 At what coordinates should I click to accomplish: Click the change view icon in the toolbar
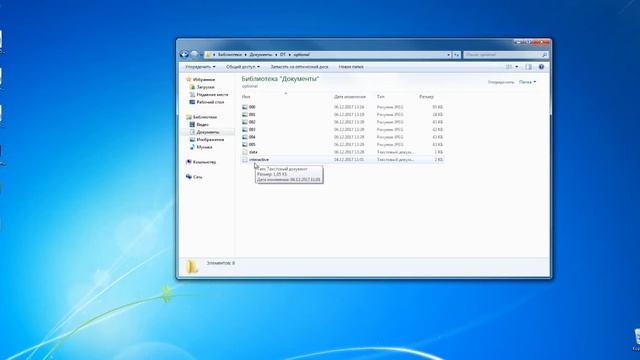(x=509, y=67)
